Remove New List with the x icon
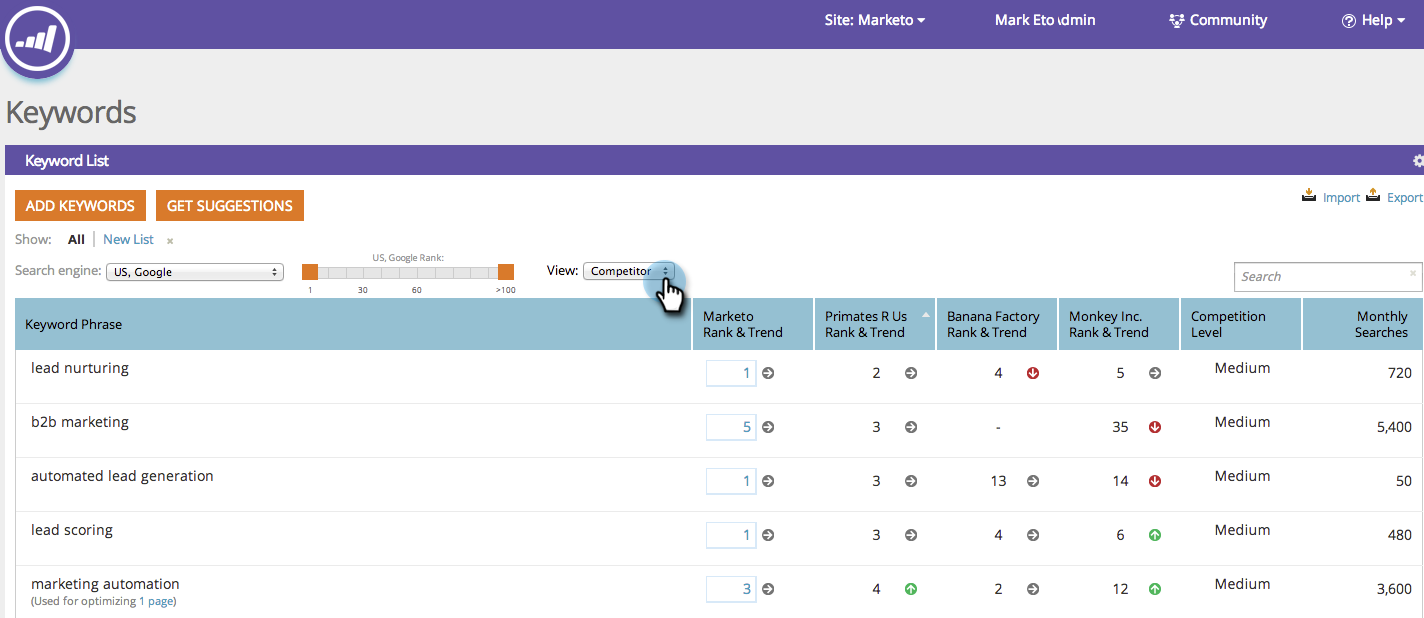Screen dimensions: 1424x618 tap(170, 241)
